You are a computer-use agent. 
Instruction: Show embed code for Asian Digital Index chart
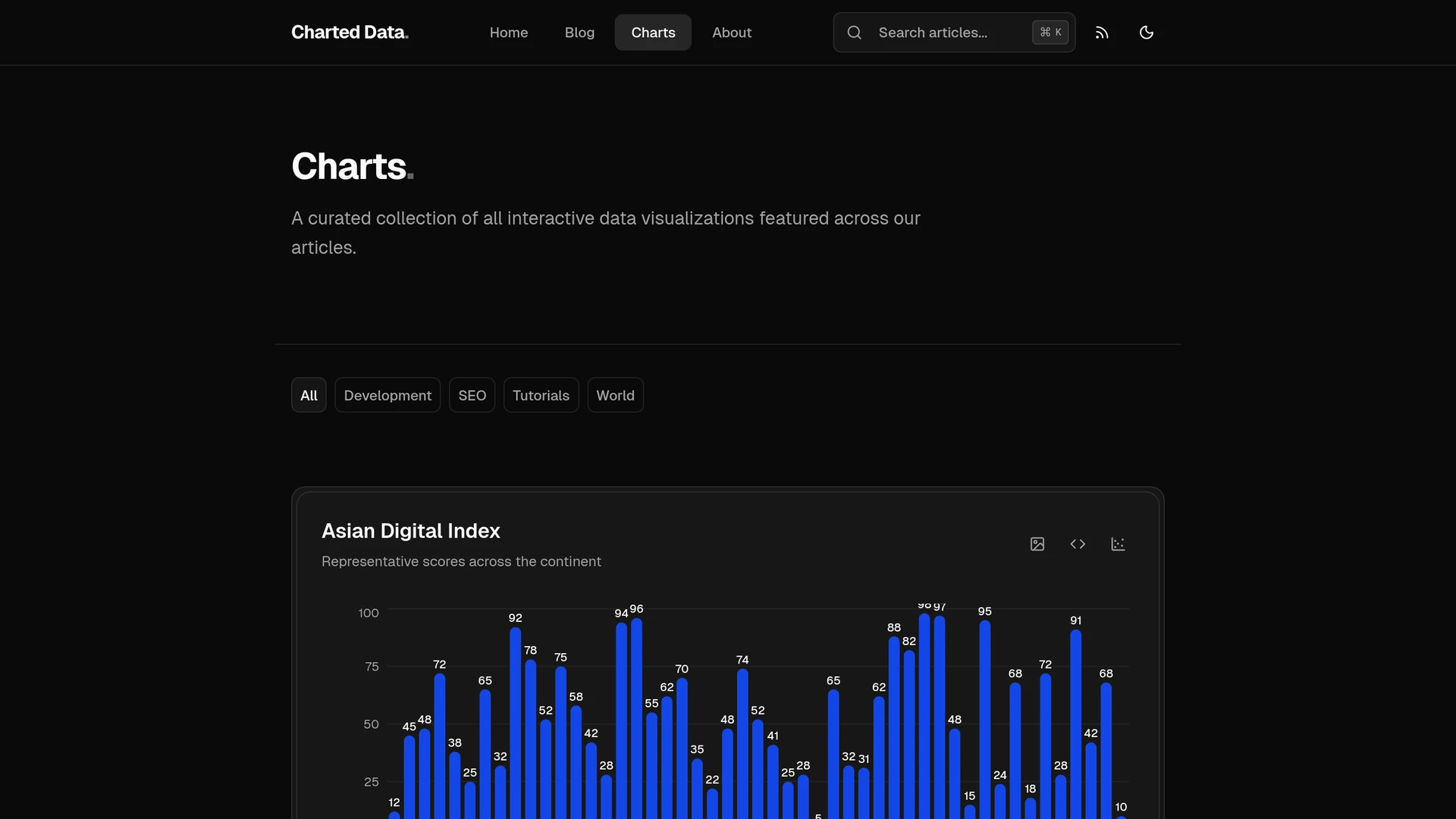pyautogui.click(x=1078, y=544)
